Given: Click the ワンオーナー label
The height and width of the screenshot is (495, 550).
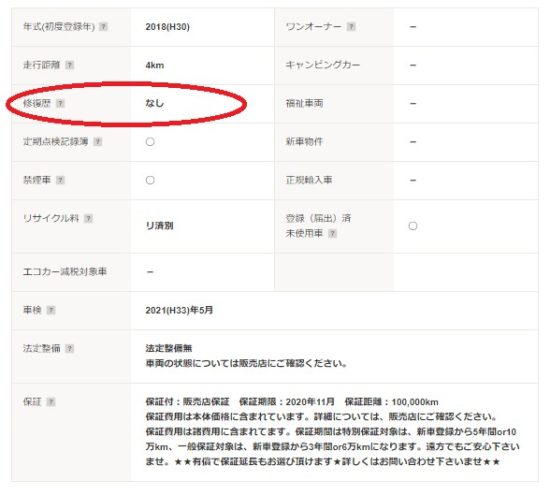Looking at the screenshot, I should click(314, 27).
